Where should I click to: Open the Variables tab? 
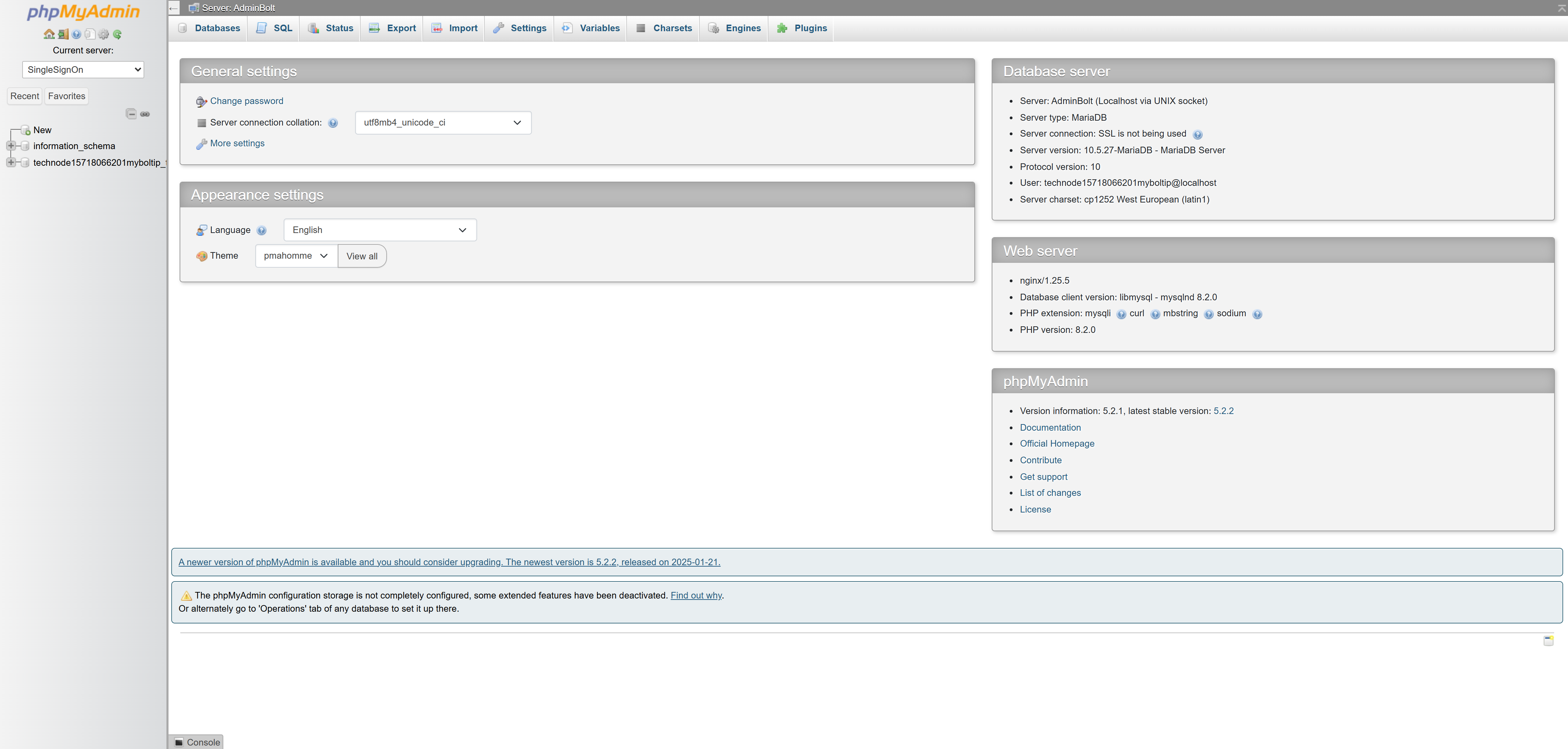click(590, 28)
